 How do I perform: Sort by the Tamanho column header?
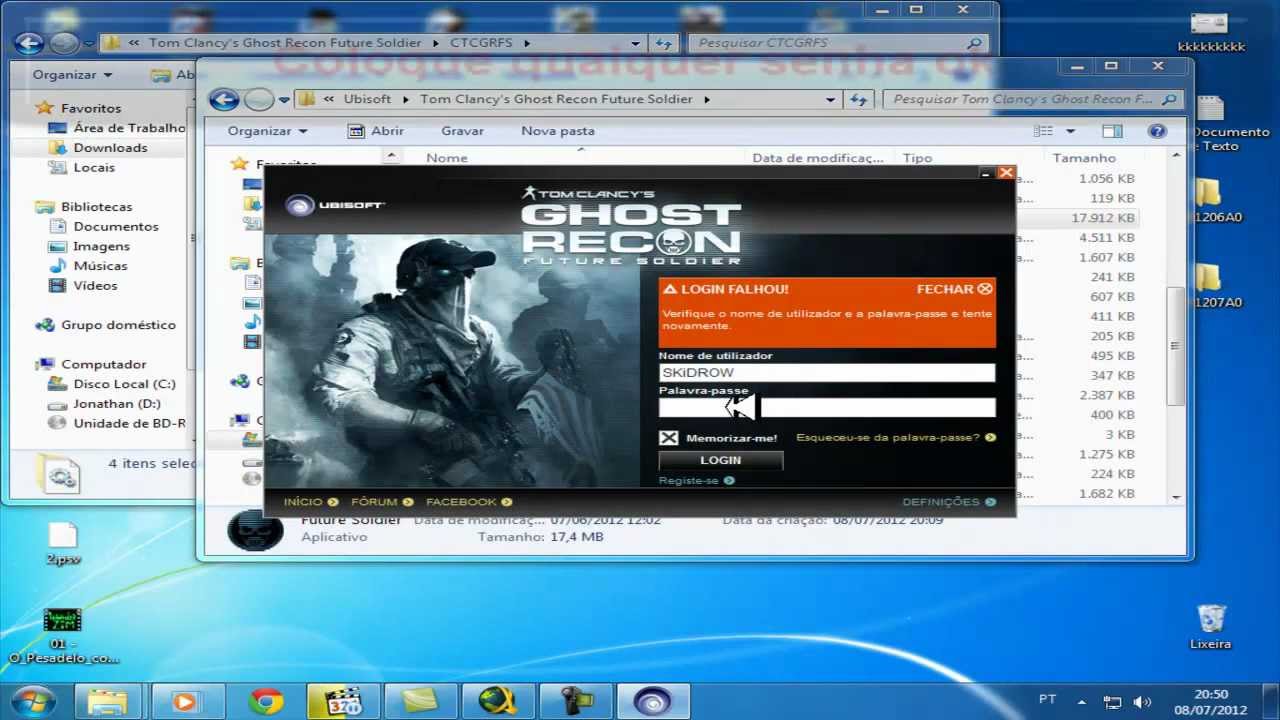1084,158
